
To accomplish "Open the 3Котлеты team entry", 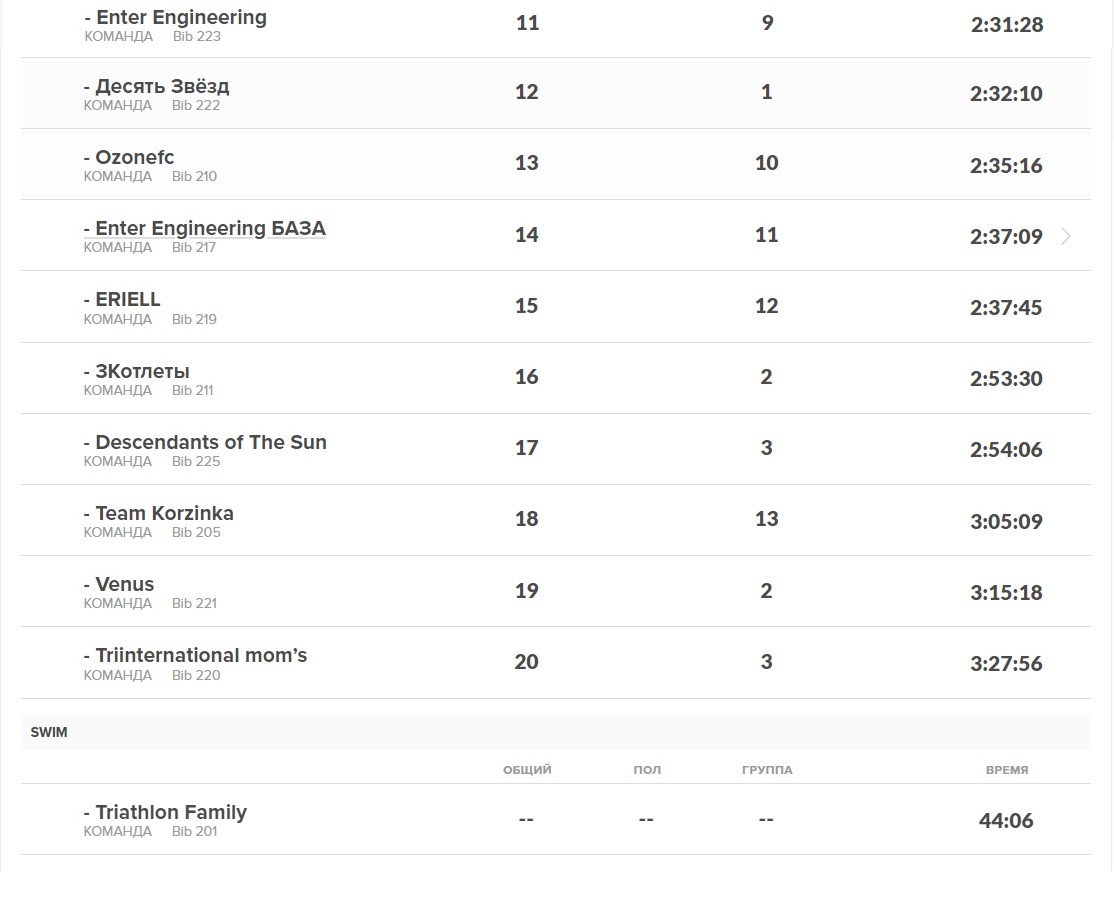I will click(x=142, y=371).
